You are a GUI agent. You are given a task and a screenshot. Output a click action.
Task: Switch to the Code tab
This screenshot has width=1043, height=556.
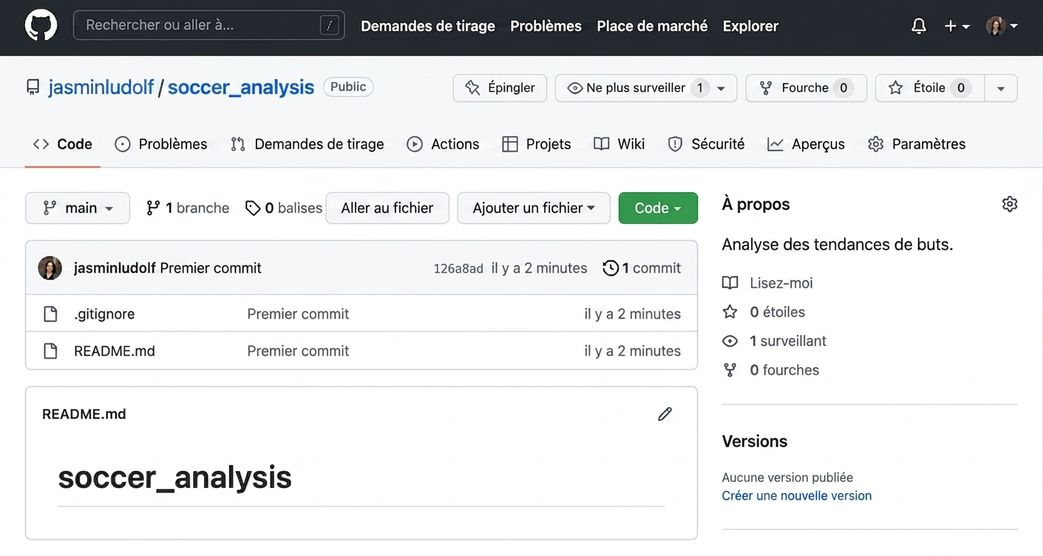tap(63, 144)
